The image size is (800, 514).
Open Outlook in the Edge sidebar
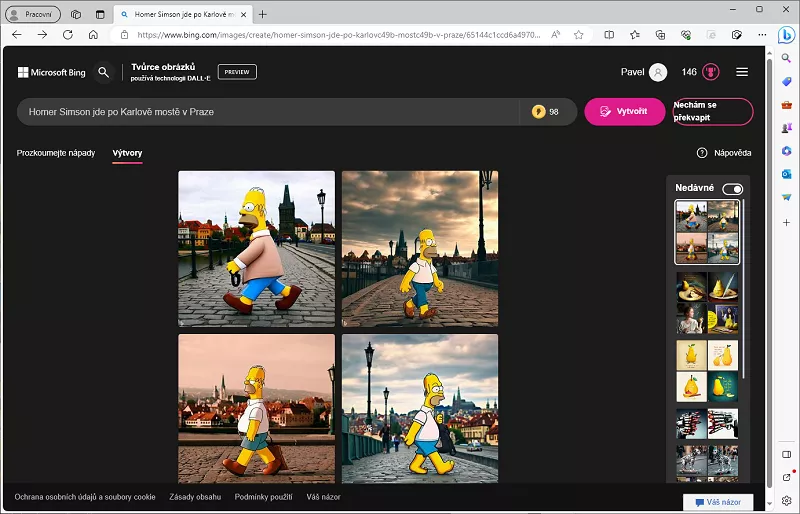(x=787, y=173)
